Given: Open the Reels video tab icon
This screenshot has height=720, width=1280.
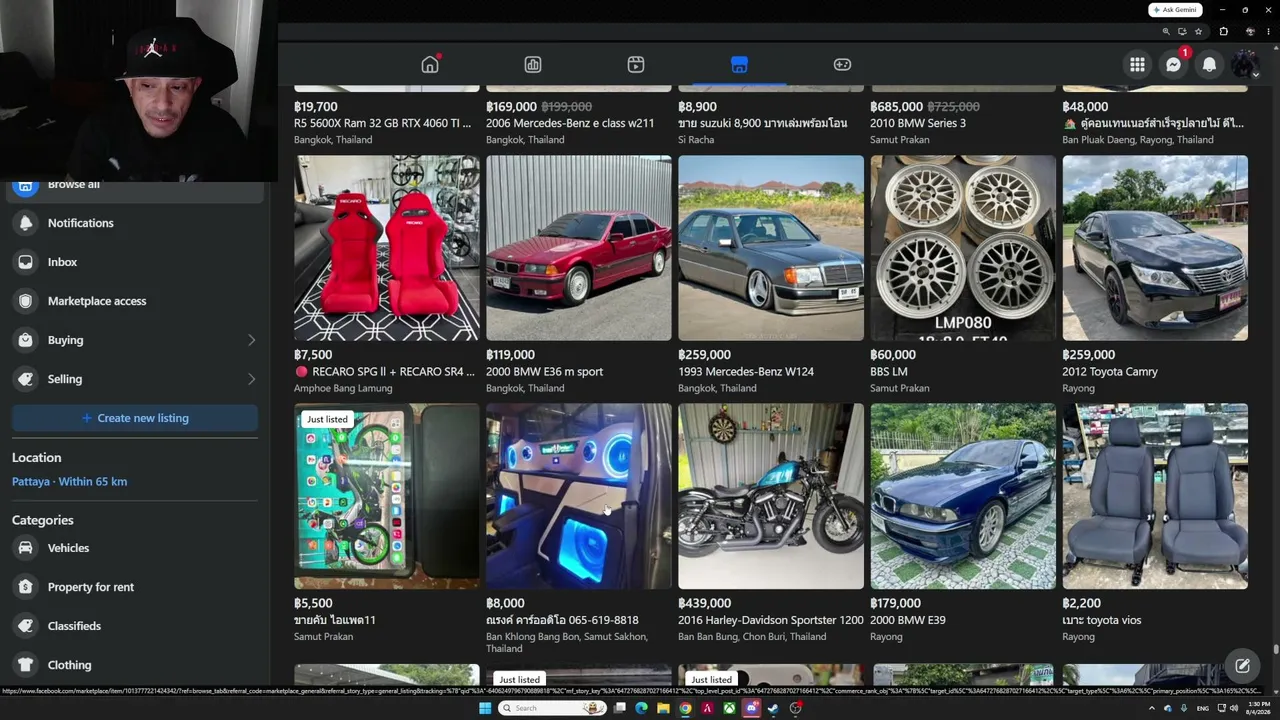Looking at the screenshot, I should pyautogui.click(x=636, y=65).
